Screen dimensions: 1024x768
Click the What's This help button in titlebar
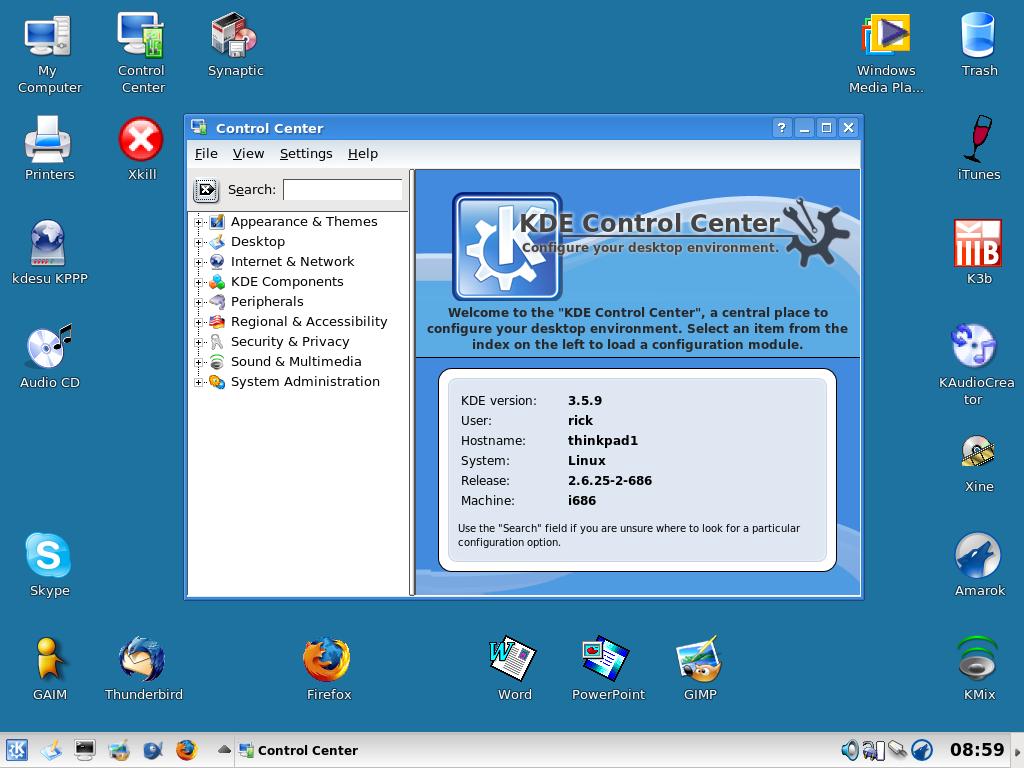tap(782, 128)
